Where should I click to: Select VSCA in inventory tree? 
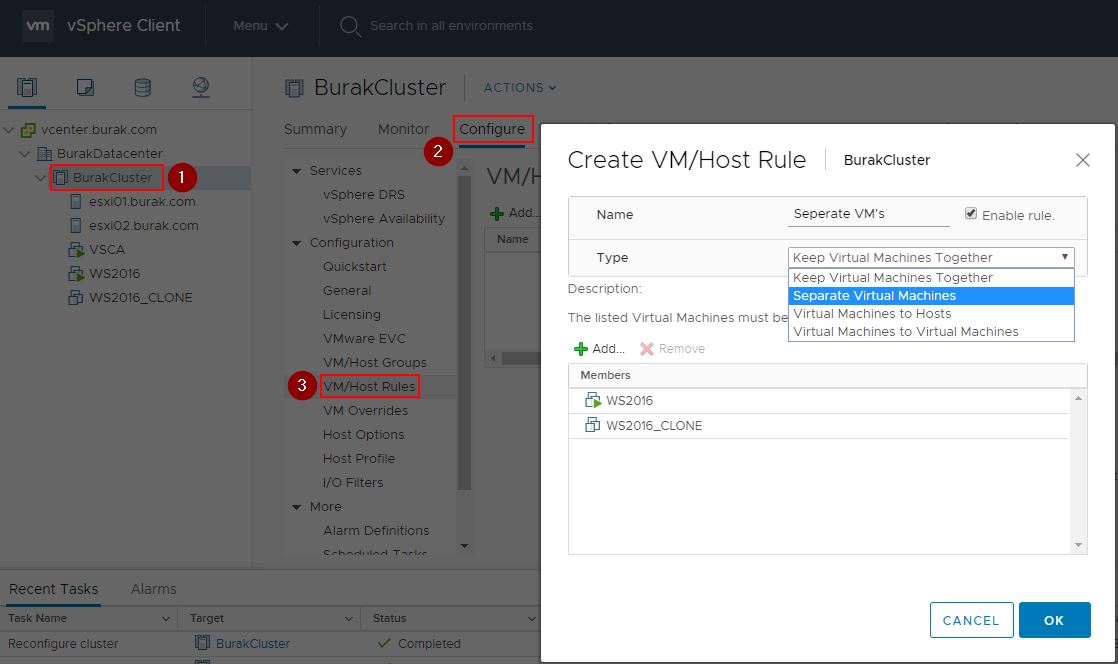tap(107, 250)
